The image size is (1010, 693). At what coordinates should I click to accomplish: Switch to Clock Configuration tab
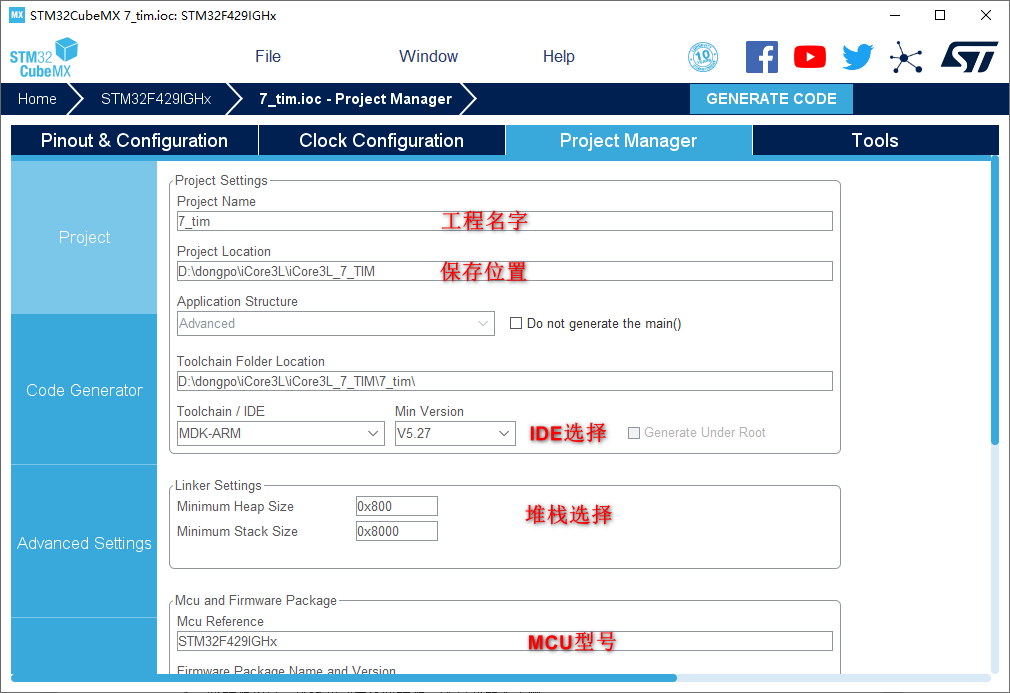pyautogui.click(x=381, y=141)
